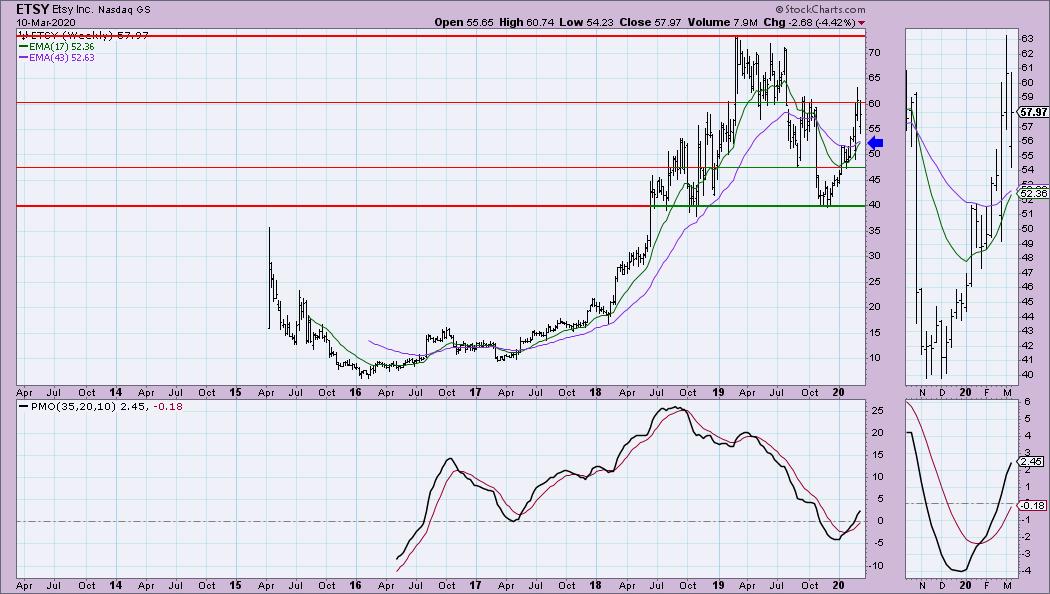This screenshot has height=594, width=1050.
Task: Click the company name Etsy Inc.
Action: click(74, 10)
